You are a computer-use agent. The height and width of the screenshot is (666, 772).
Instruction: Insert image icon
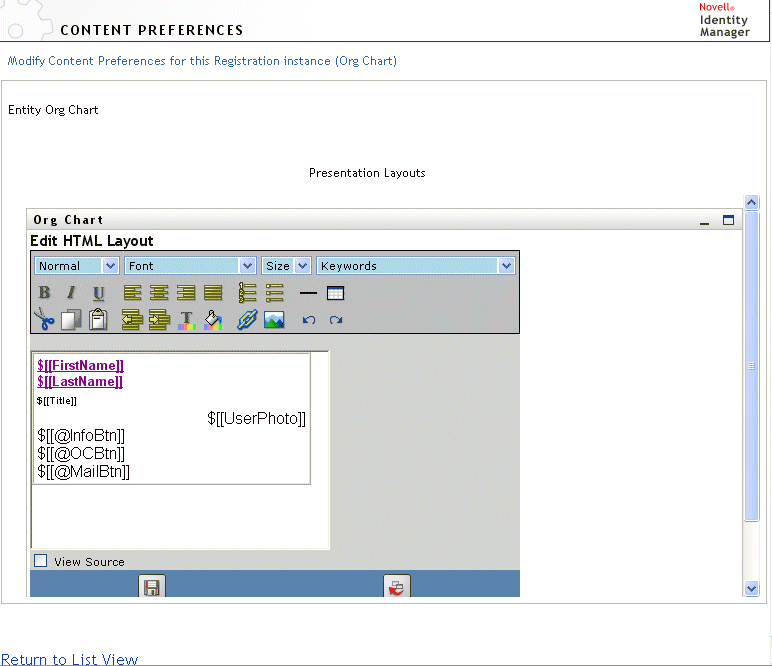tap(274, 320)
